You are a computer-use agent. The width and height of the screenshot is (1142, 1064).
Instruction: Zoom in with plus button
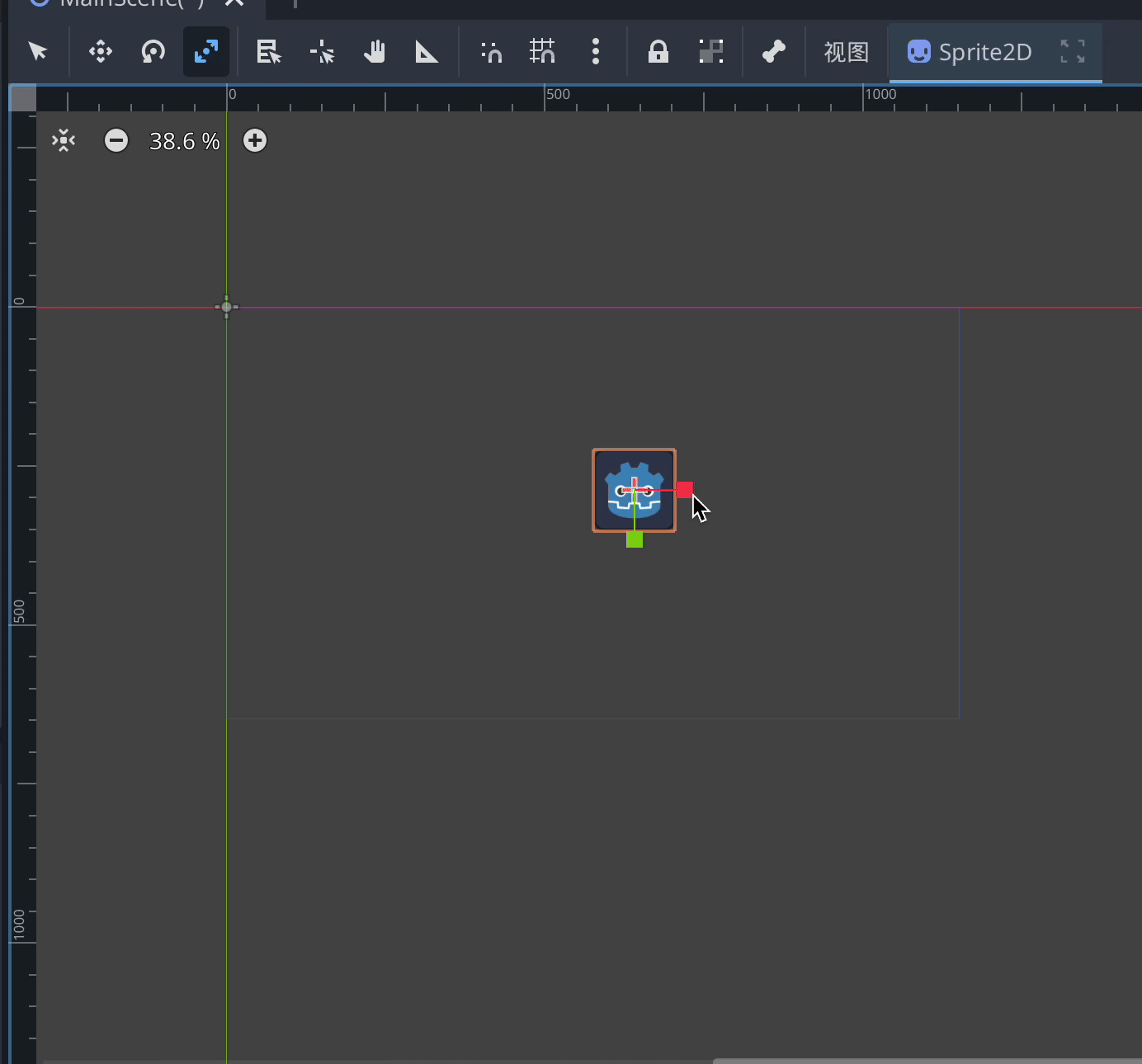tap(255, 140)
